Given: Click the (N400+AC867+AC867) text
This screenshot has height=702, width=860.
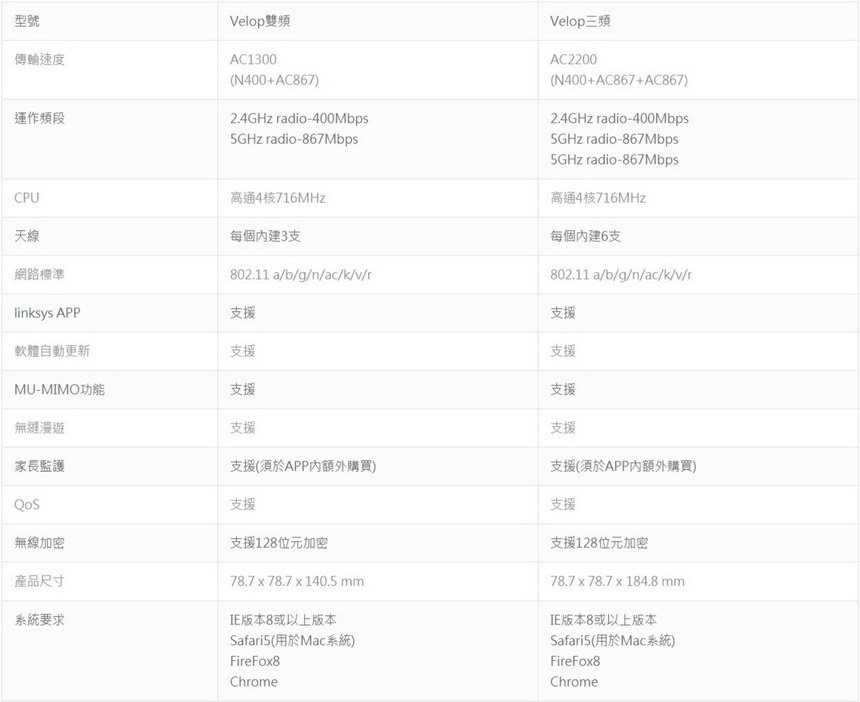Looking at the screenshot, I should tap(619, 80).
